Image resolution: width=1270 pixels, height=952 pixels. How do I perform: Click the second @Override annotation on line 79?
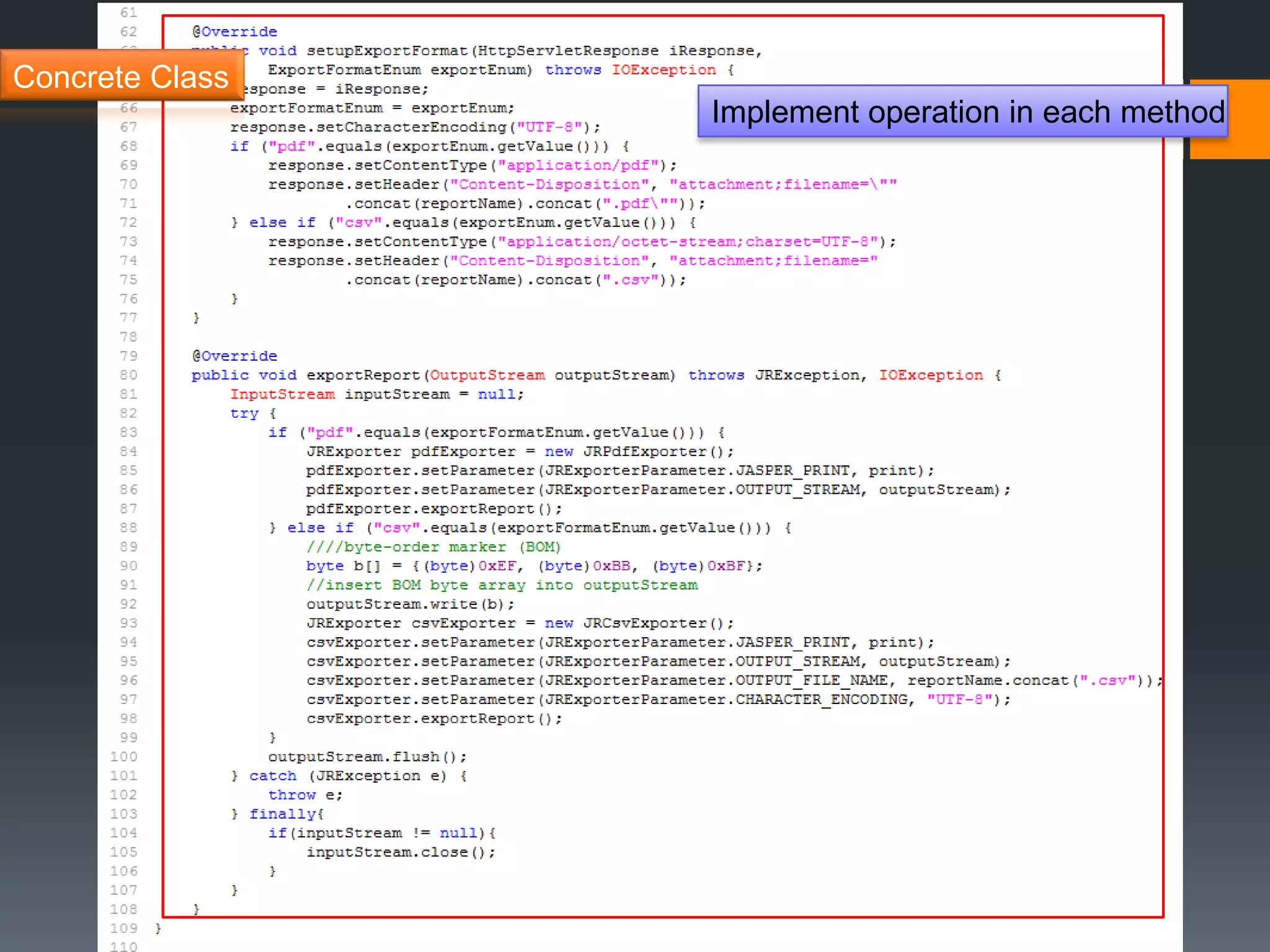(x=234, y=356)
